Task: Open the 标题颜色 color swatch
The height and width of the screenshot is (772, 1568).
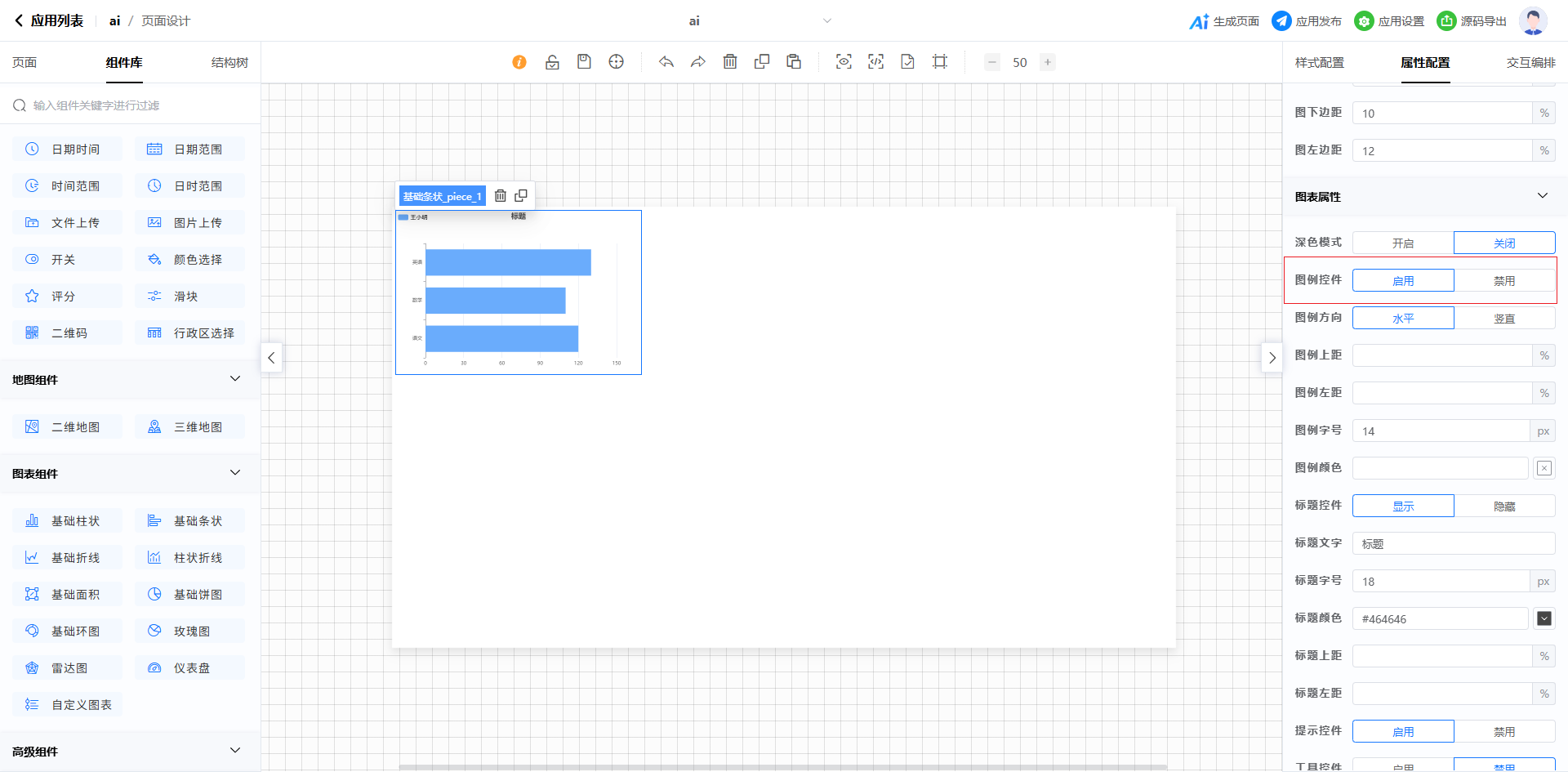Action: [x=1543, y=619]
